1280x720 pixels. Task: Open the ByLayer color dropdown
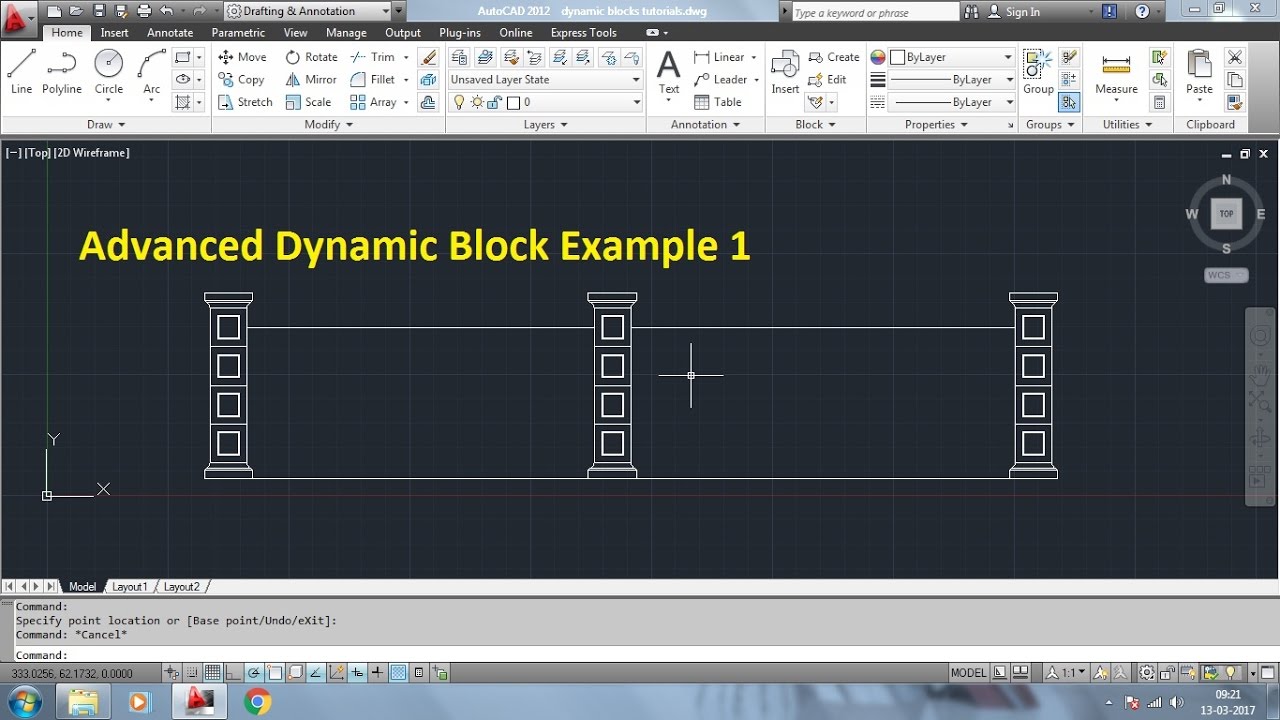pos(952,57)
